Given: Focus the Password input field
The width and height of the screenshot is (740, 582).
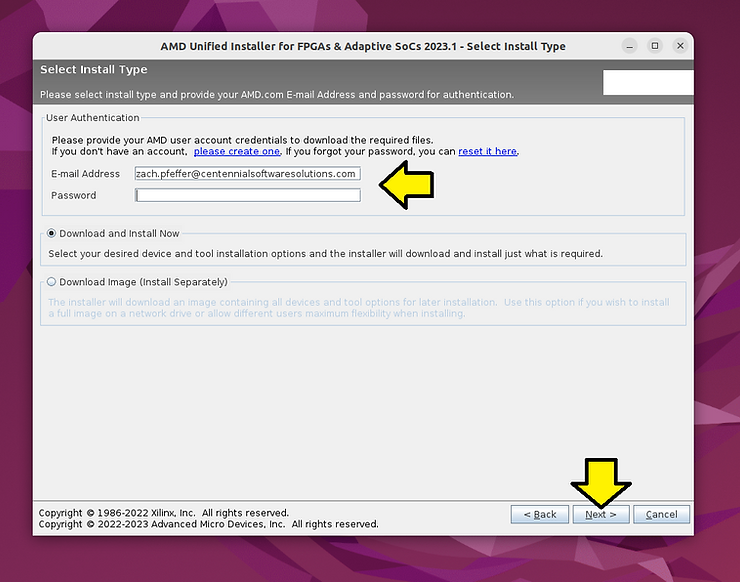Looking at the screenshot, I should tap(247, 195).
